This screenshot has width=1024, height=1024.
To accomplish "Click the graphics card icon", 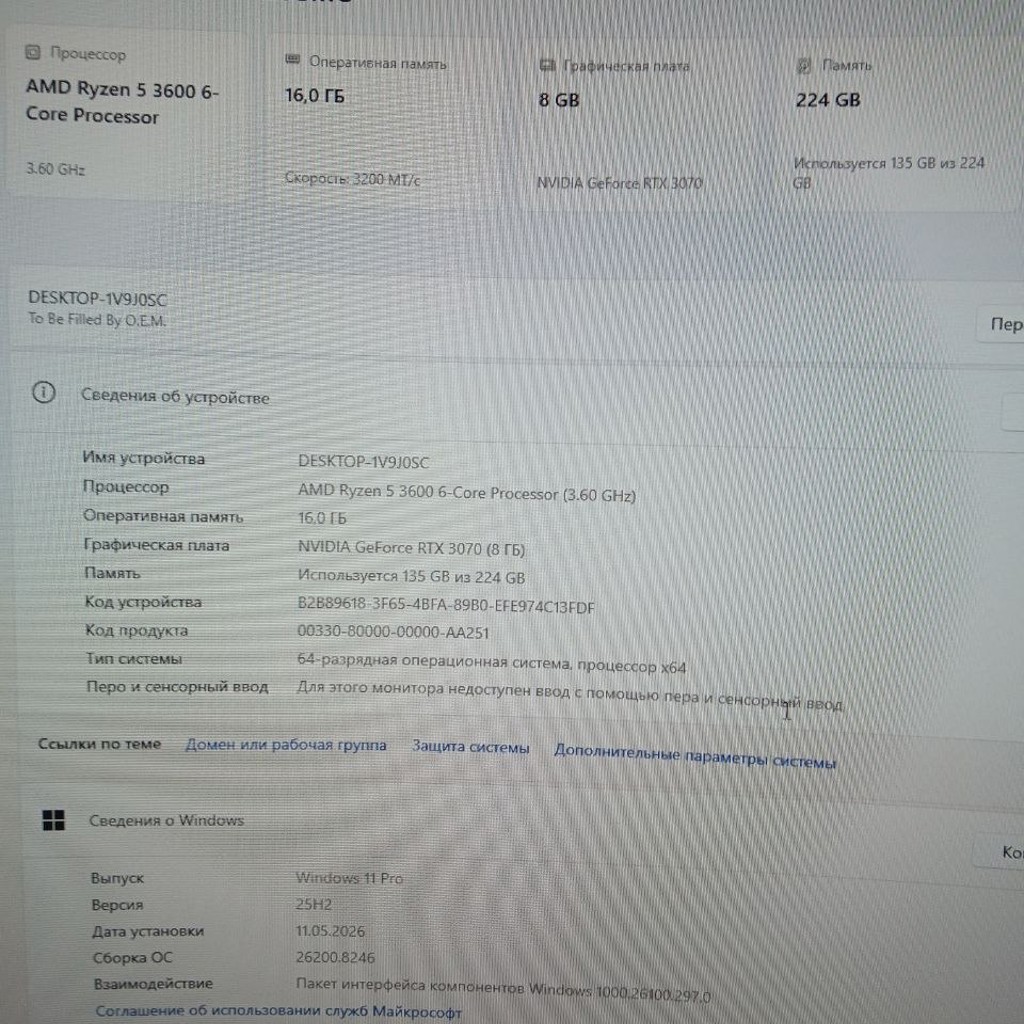I will [x=547, y=65].
